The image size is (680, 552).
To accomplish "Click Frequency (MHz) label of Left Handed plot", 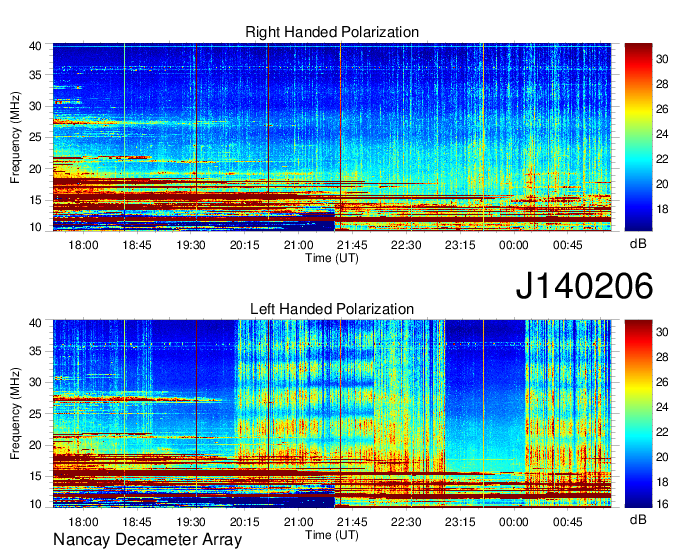I will (15, 414).
